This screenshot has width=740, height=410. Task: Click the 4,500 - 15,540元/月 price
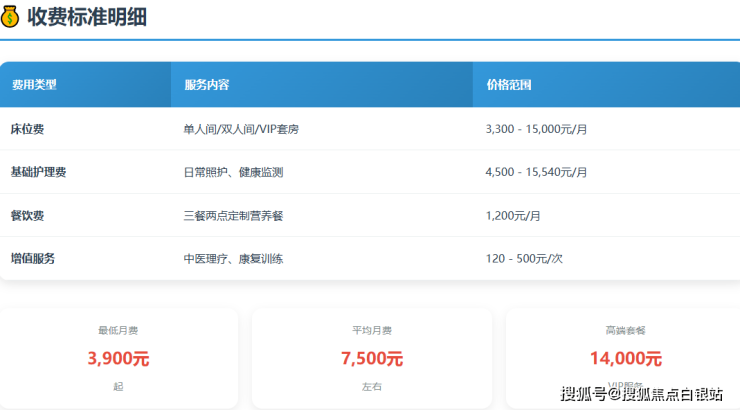pyautogui.click(x=536, y=172)
